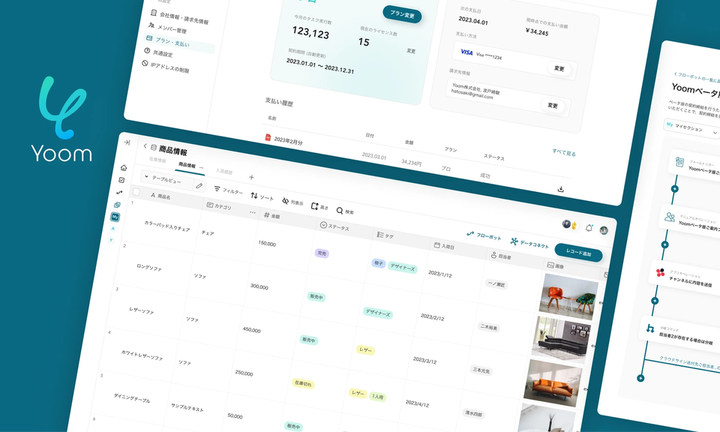Viewport: 720px width, 432px height.
Task: Click the Yoom logo
Action: pyautogui.click(x=62, y=119)
